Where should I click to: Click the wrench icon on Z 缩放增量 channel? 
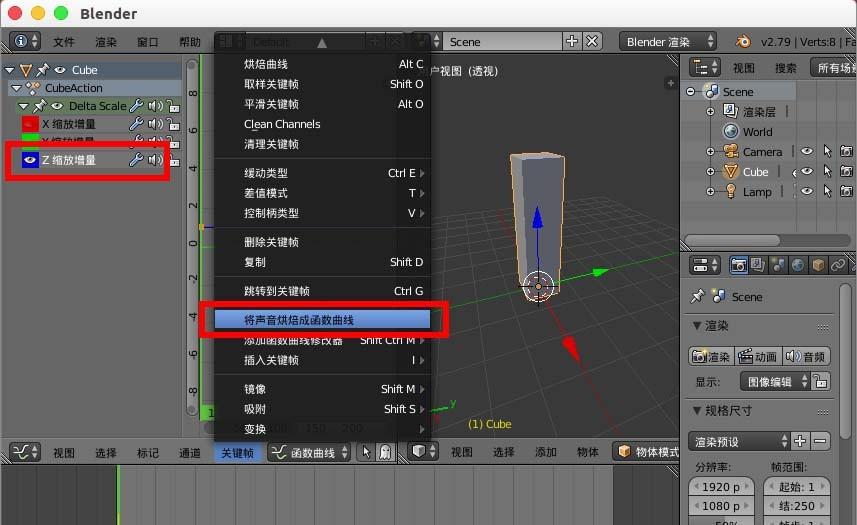coord(136,160)
